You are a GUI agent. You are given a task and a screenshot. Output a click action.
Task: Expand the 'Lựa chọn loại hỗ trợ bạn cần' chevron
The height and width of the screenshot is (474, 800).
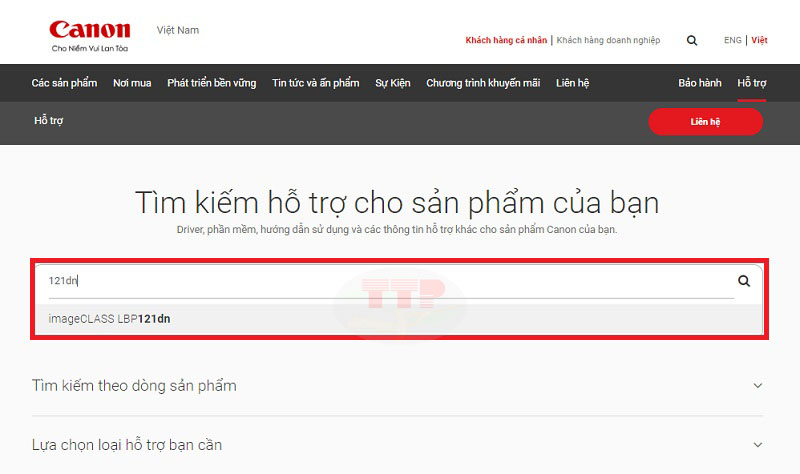758,445
